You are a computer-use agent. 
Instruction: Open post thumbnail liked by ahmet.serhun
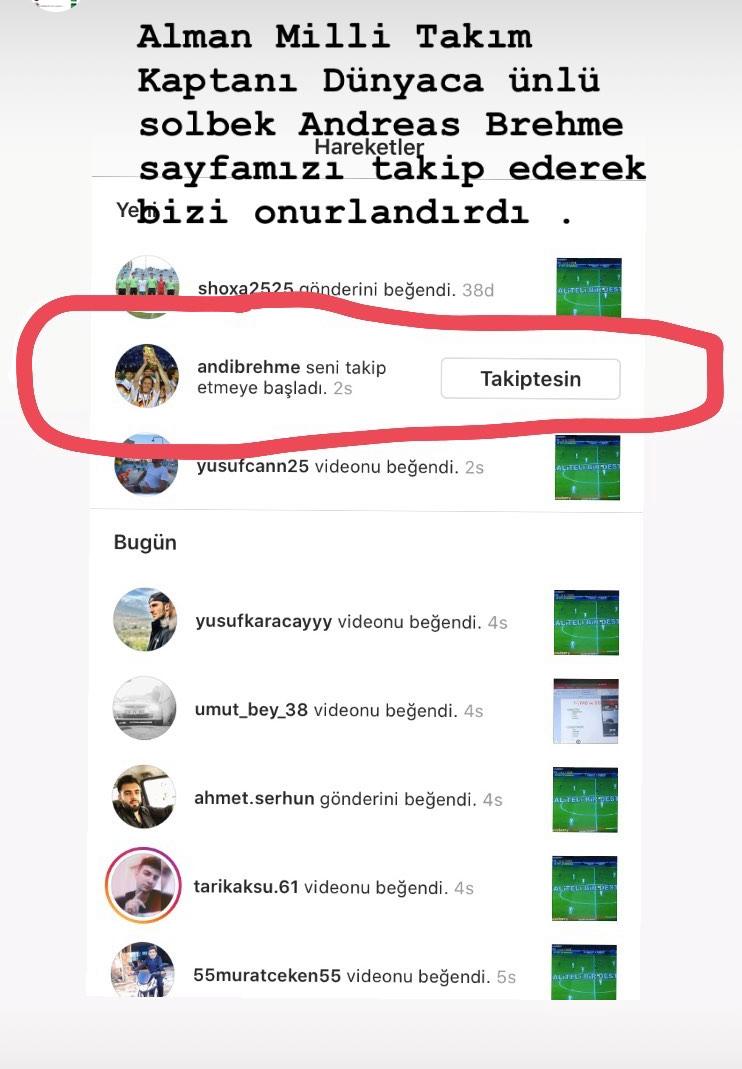(585, 800)
